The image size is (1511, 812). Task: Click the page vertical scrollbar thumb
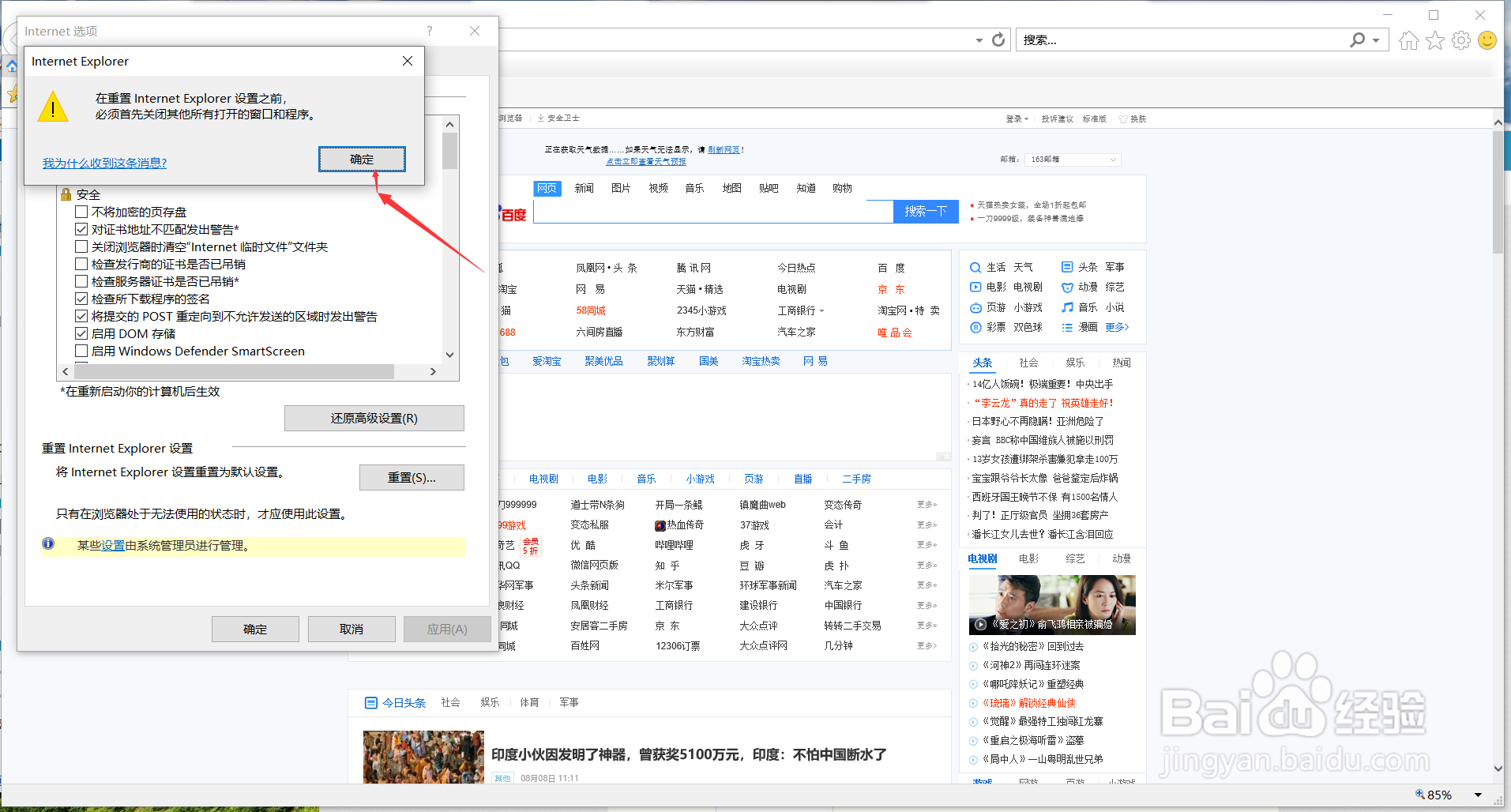[x=1498, y=192]
